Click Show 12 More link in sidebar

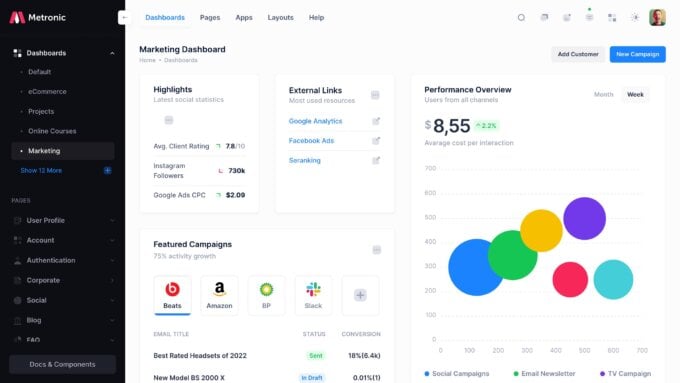(x=41, y=170)
